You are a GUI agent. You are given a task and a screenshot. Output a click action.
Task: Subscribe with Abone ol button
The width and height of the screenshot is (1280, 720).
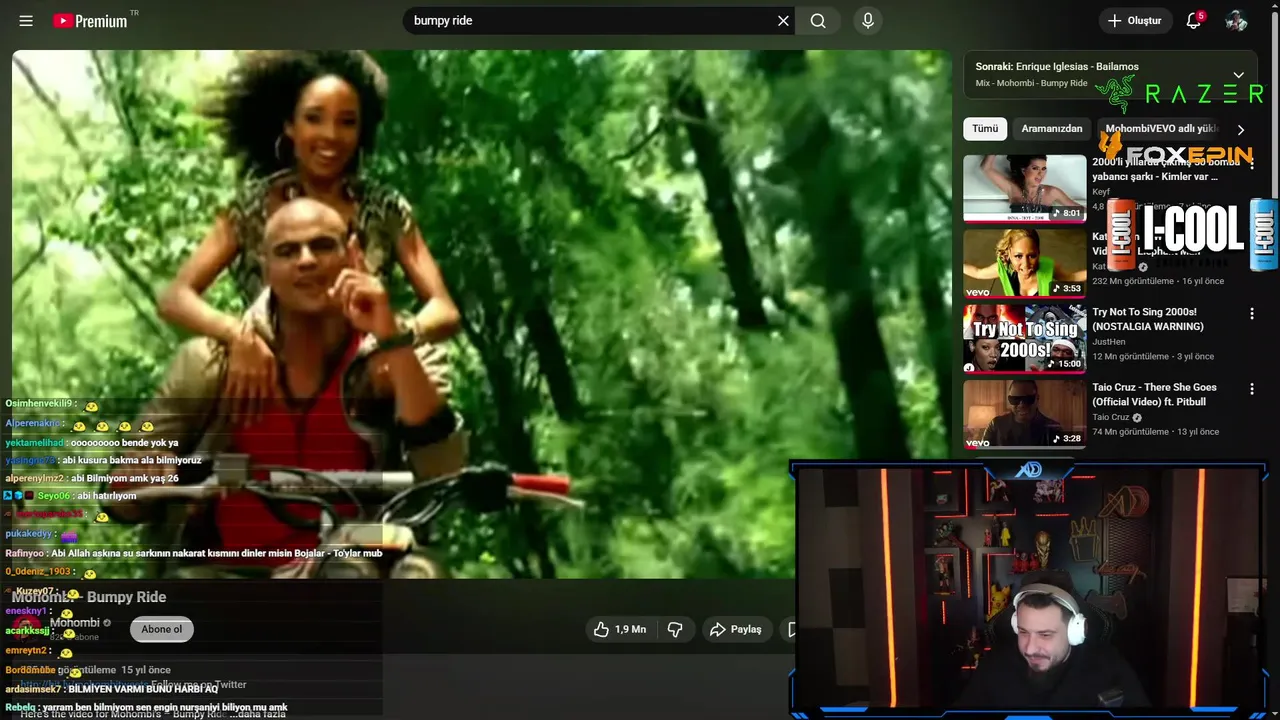(162, 629)
